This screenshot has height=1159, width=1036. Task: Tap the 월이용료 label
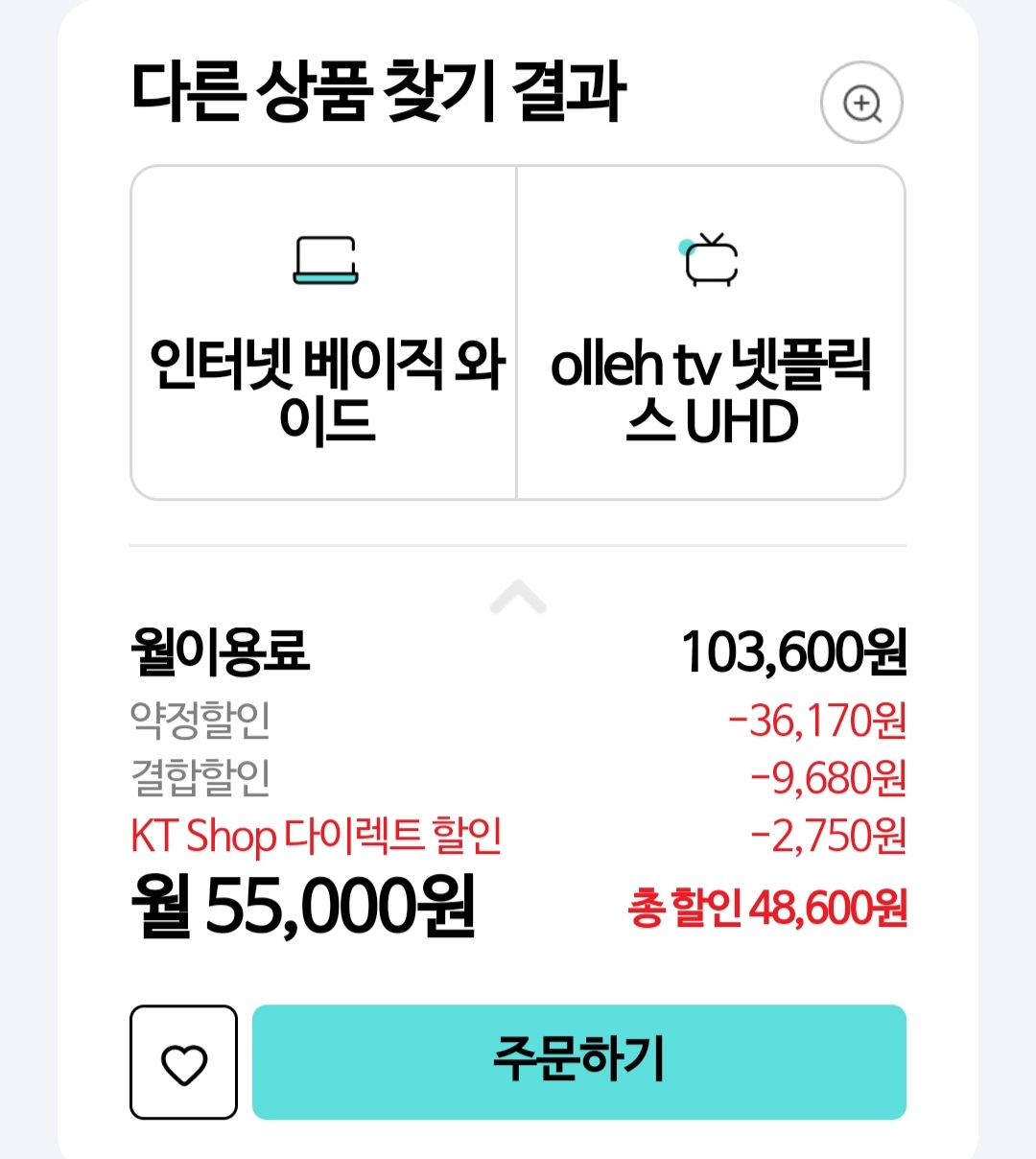click(x=220, y=651)
